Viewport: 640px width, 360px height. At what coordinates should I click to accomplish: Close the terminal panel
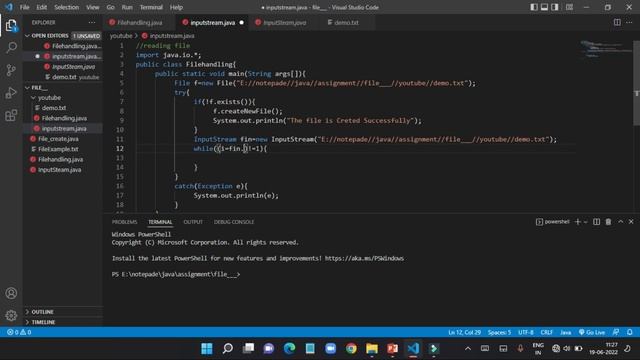point(631,222)
